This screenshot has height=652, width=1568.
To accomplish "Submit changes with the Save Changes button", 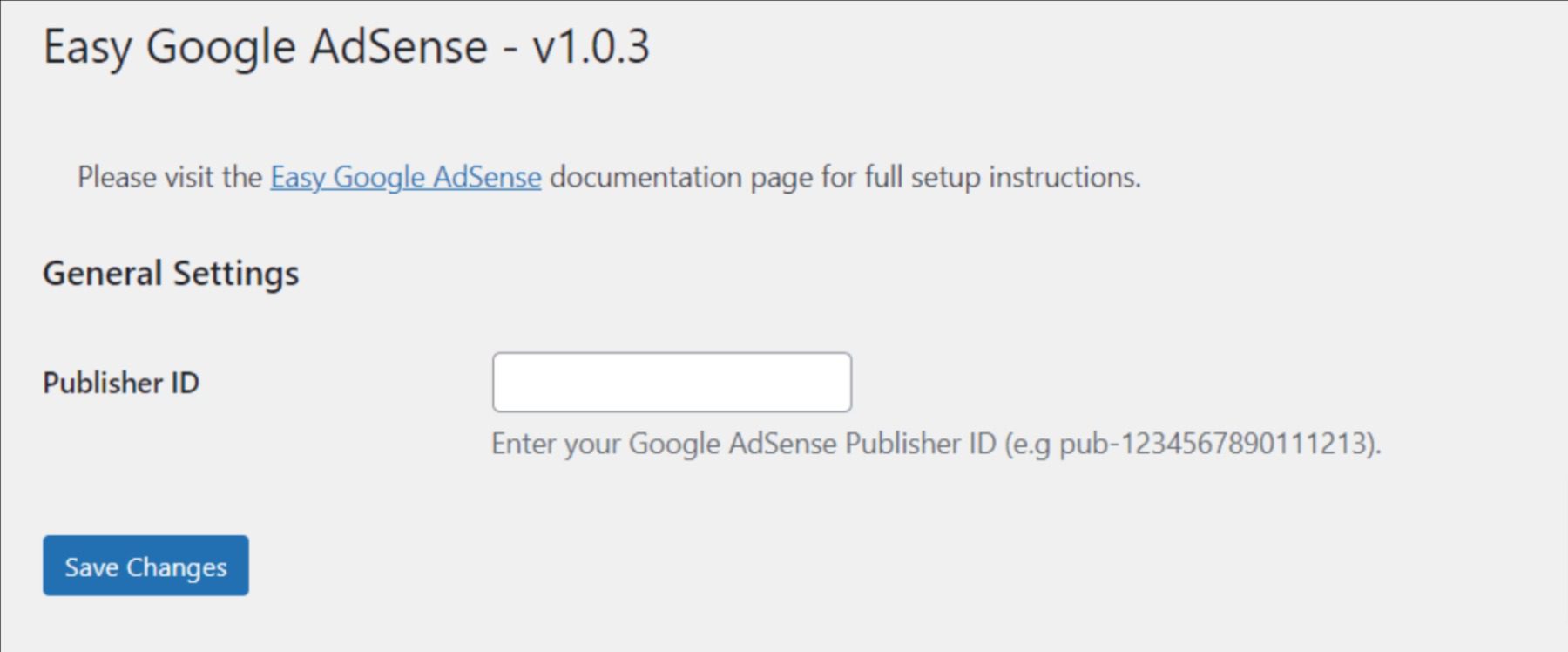I will click(x=144, y=566).
